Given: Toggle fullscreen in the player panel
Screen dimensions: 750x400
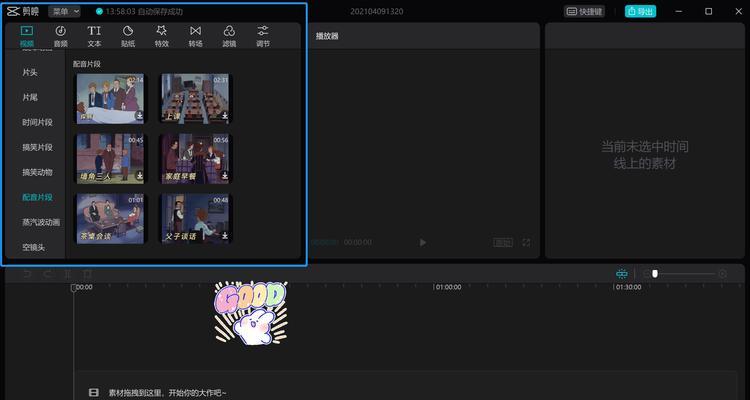Looking at the screenshot, I should [x=526, y=242].
